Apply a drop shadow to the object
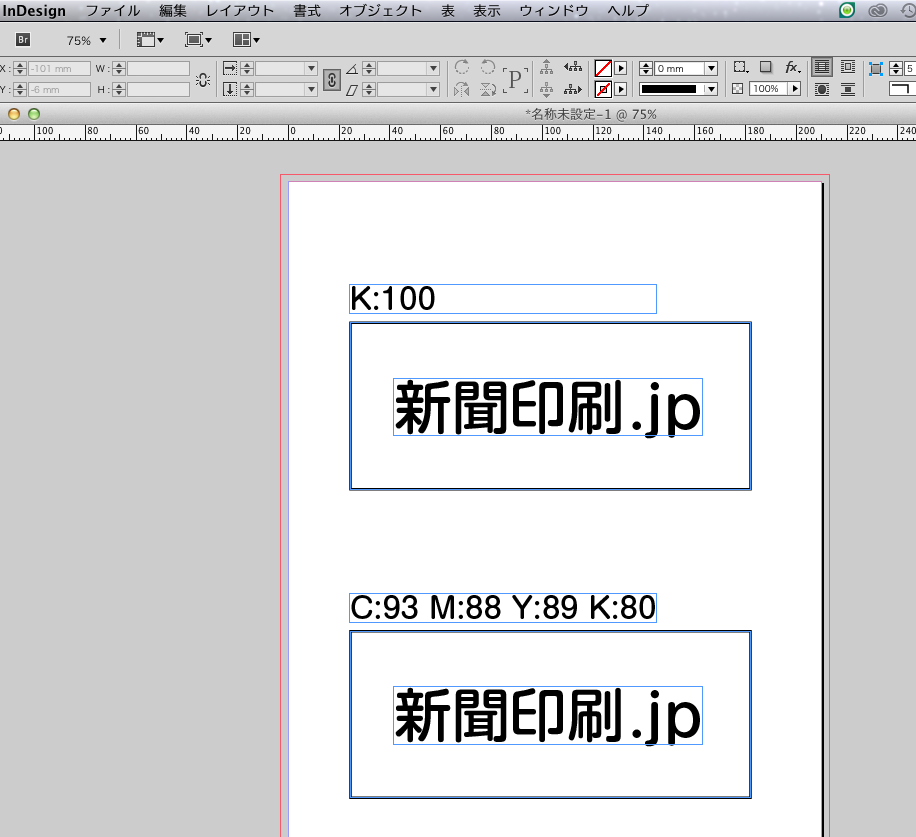The width and height of the screenshot is (916, 837). [x=766, y=67]
